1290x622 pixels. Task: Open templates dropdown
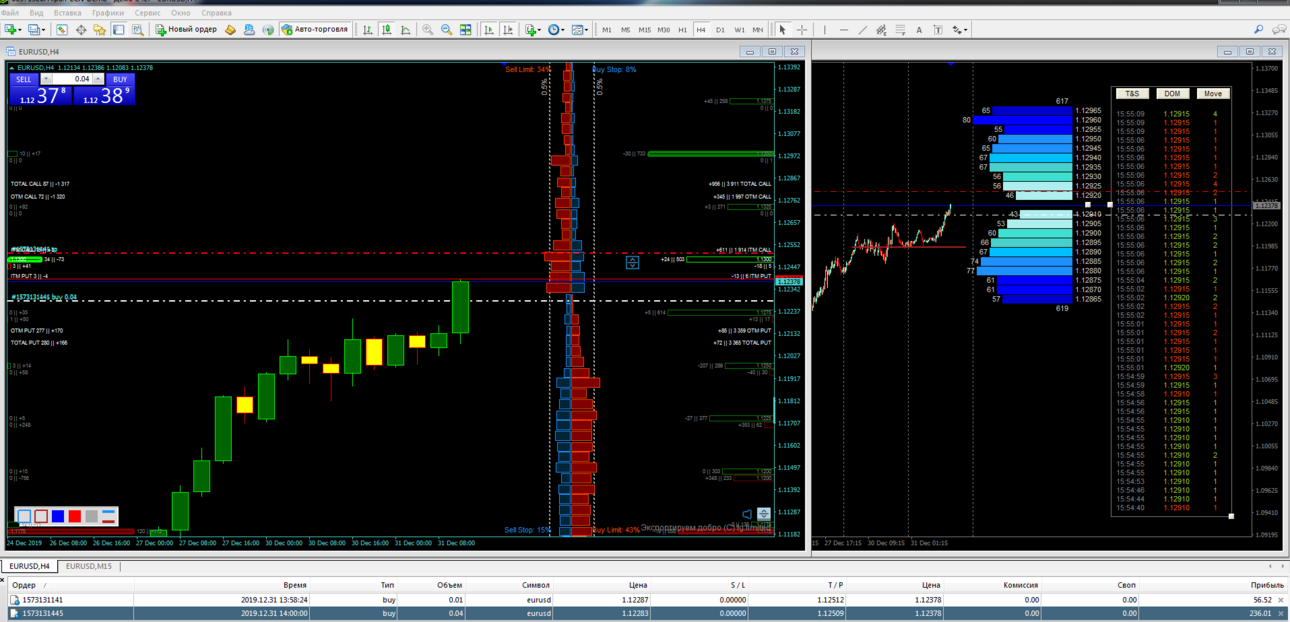pos(587,30)
